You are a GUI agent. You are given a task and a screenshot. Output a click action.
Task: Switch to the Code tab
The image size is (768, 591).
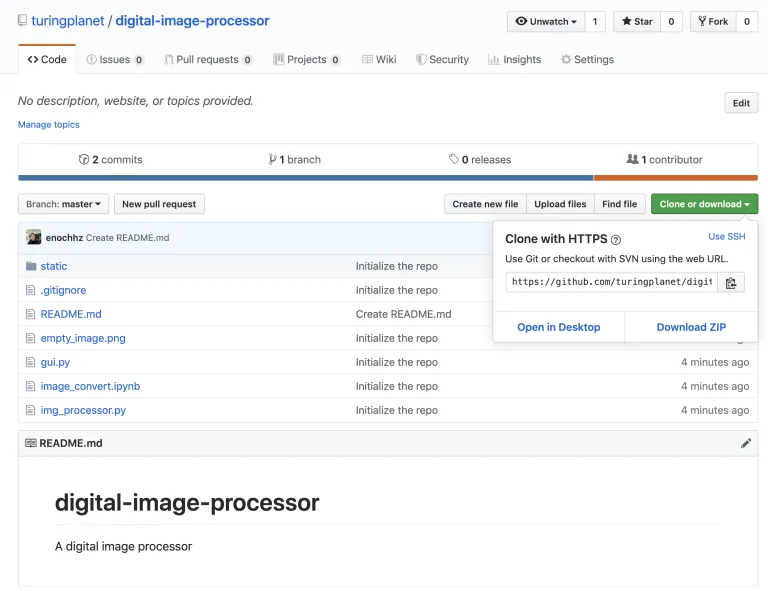pos(47,59)
